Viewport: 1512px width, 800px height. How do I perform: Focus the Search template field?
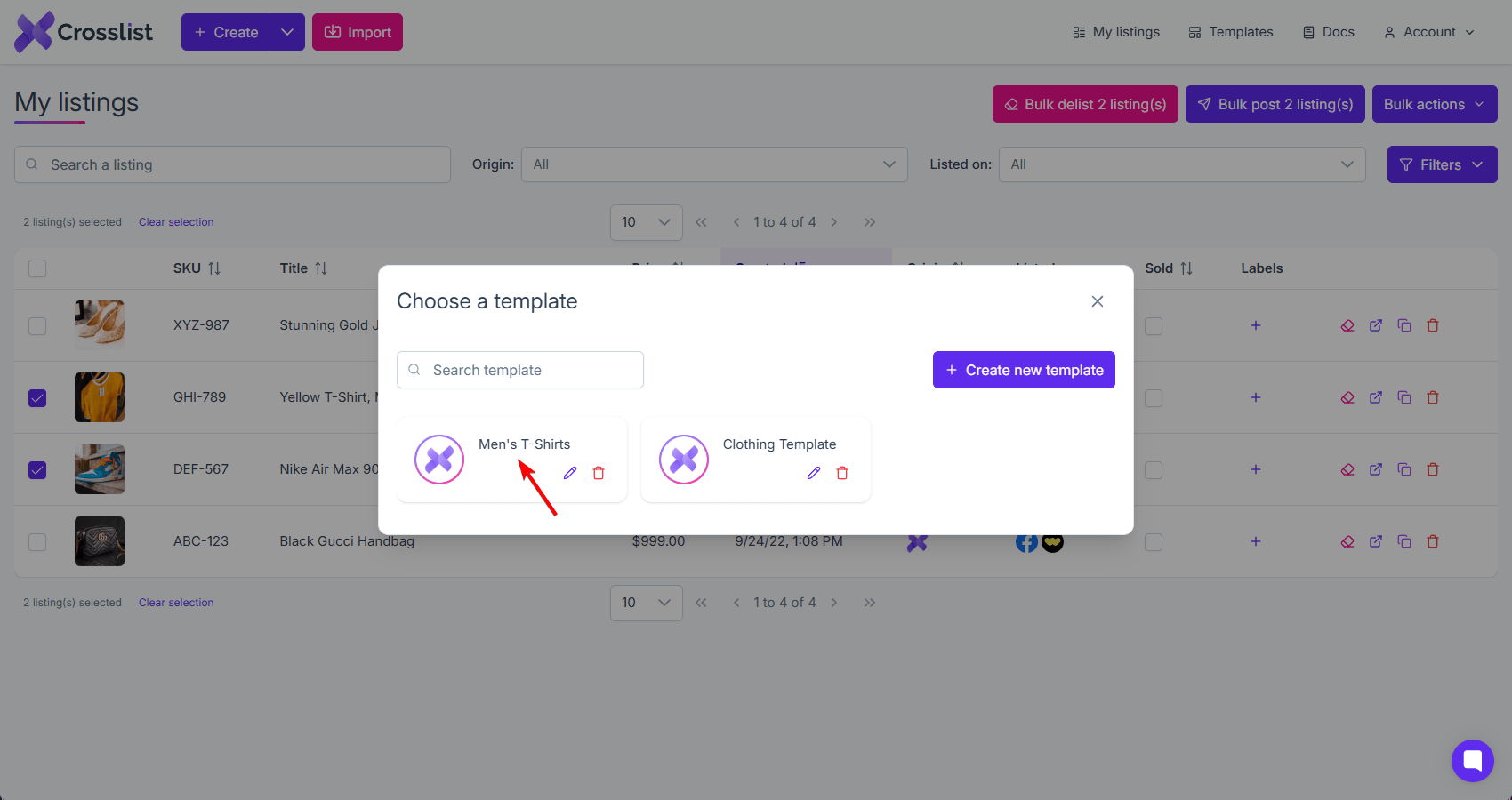520,370
